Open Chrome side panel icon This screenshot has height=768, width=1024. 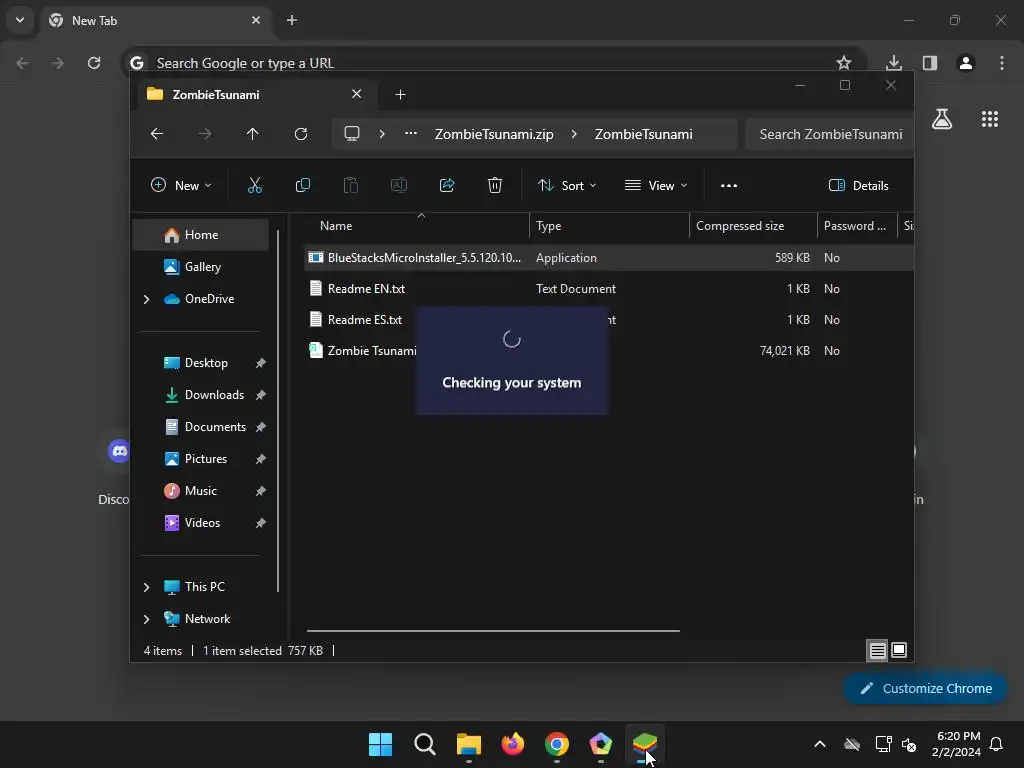[x=930, y=63]
